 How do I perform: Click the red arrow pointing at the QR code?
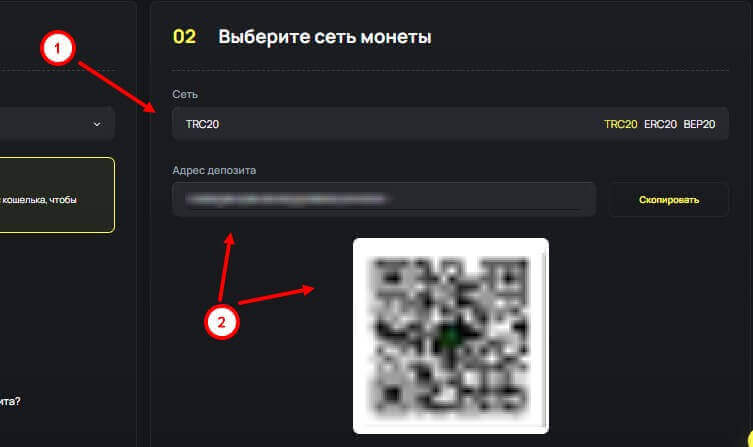[276, 295]
